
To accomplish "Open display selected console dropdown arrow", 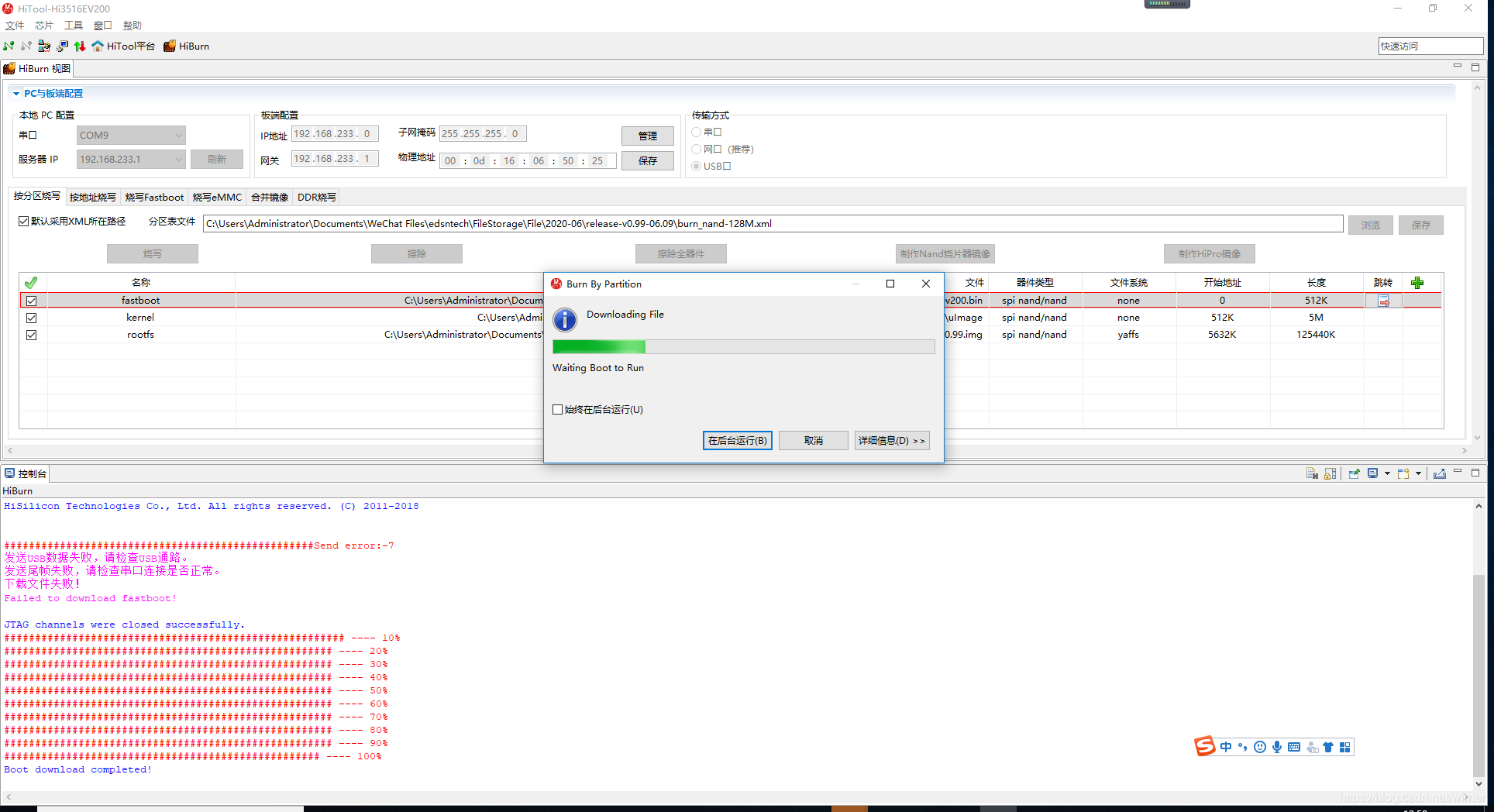I will coord(1387,473).
